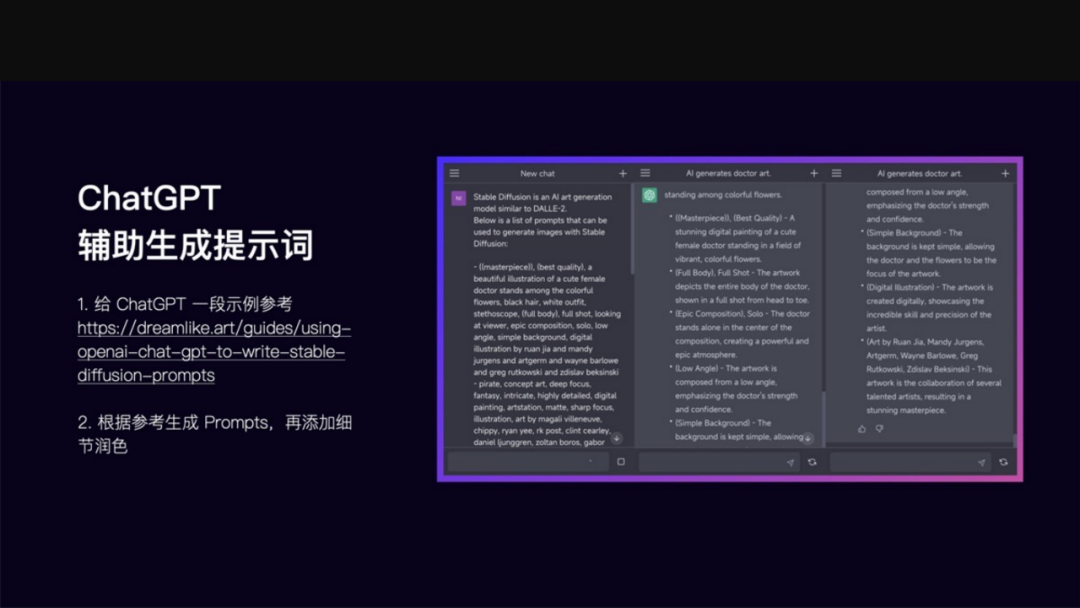Click the send arrow in middle chat panel
The image size is (1080, 608).
[x=790, y=463]
